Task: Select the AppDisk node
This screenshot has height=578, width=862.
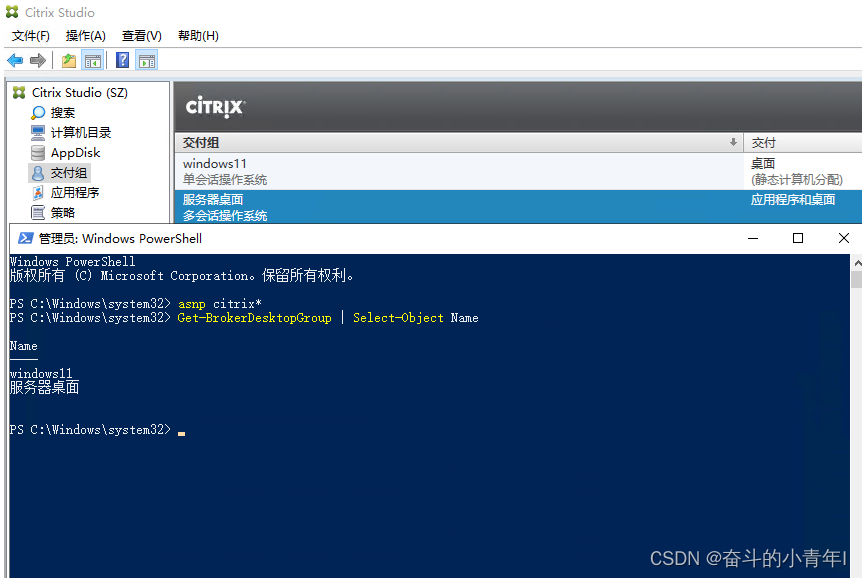Action: click(x=75, y=153)
